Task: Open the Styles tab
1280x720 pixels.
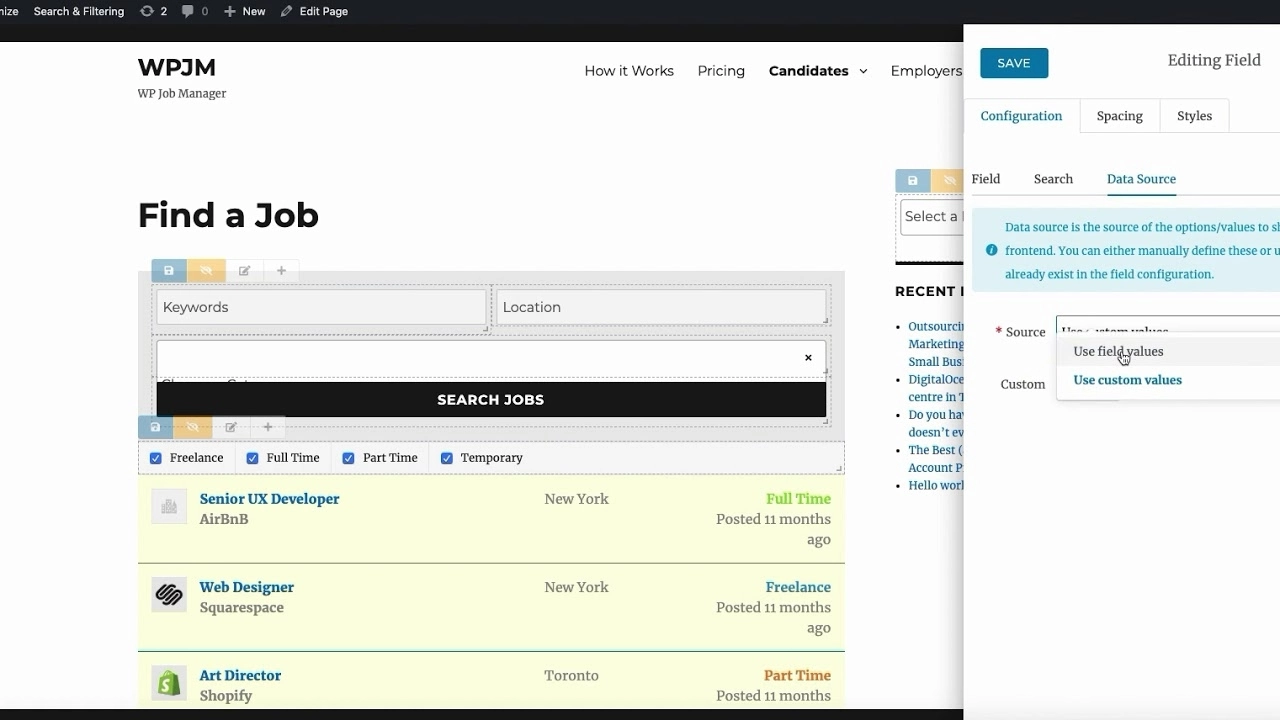Action: (1194, 116)
